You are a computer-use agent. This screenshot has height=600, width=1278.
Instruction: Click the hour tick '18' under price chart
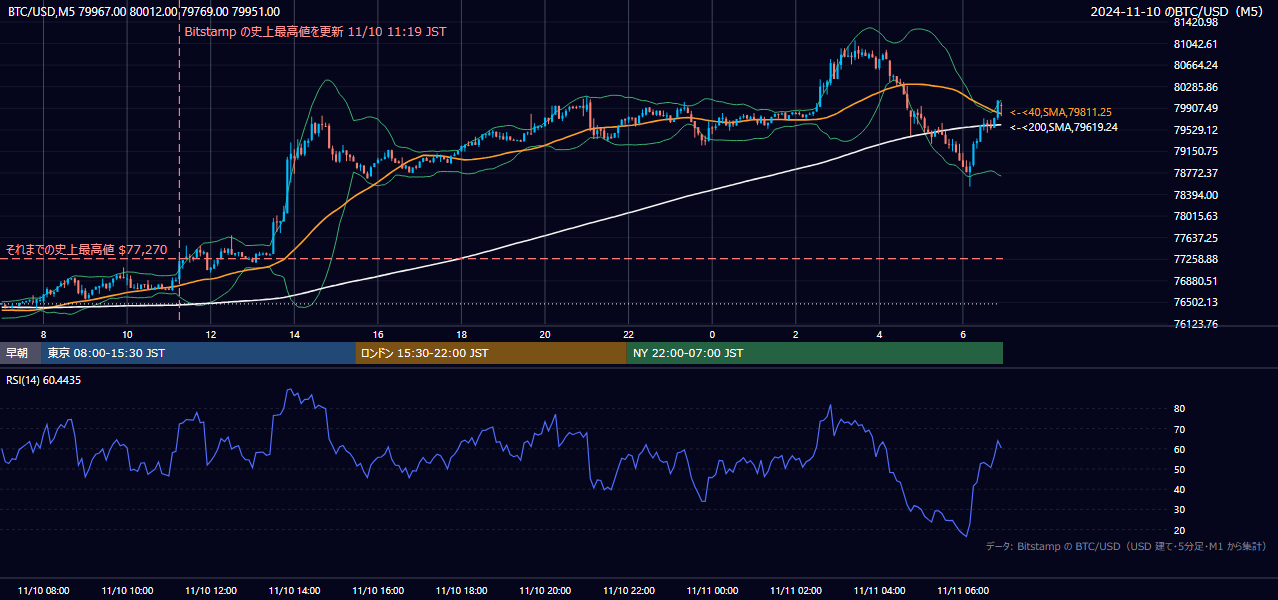coord(461,334)
